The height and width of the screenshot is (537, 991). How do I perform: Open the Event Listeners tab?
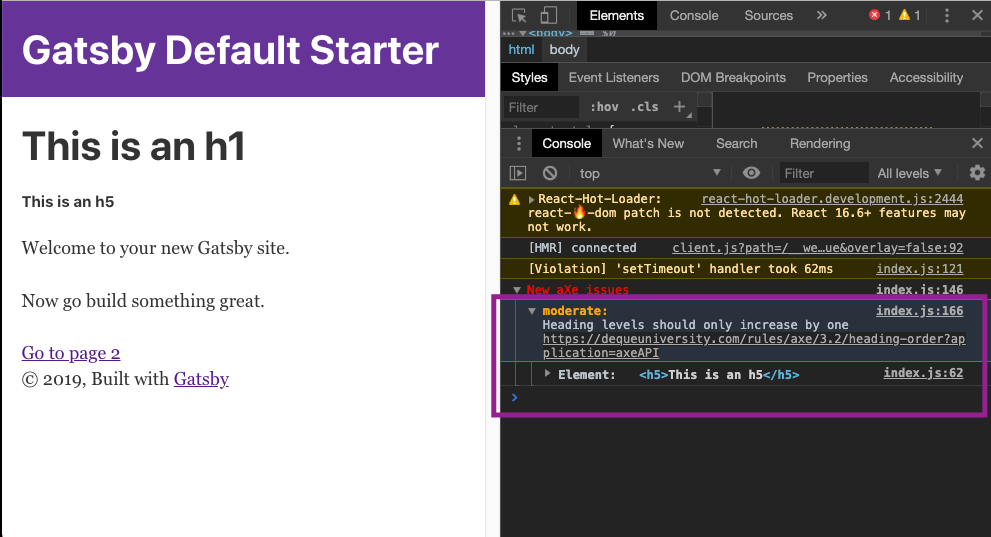tap(614, 77)
